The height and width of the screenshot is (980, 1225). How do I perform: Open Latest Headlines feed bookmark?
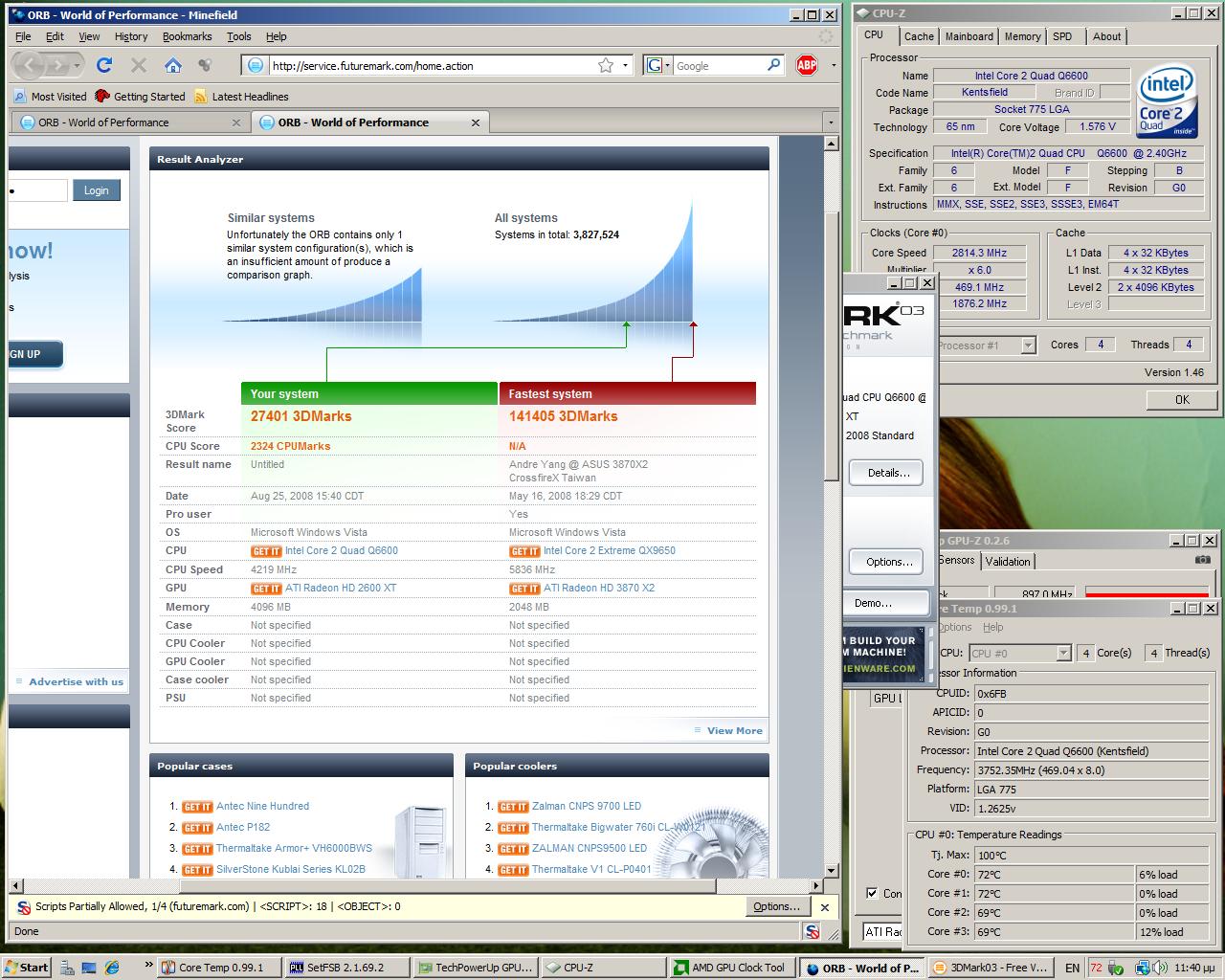pos(241,96)
